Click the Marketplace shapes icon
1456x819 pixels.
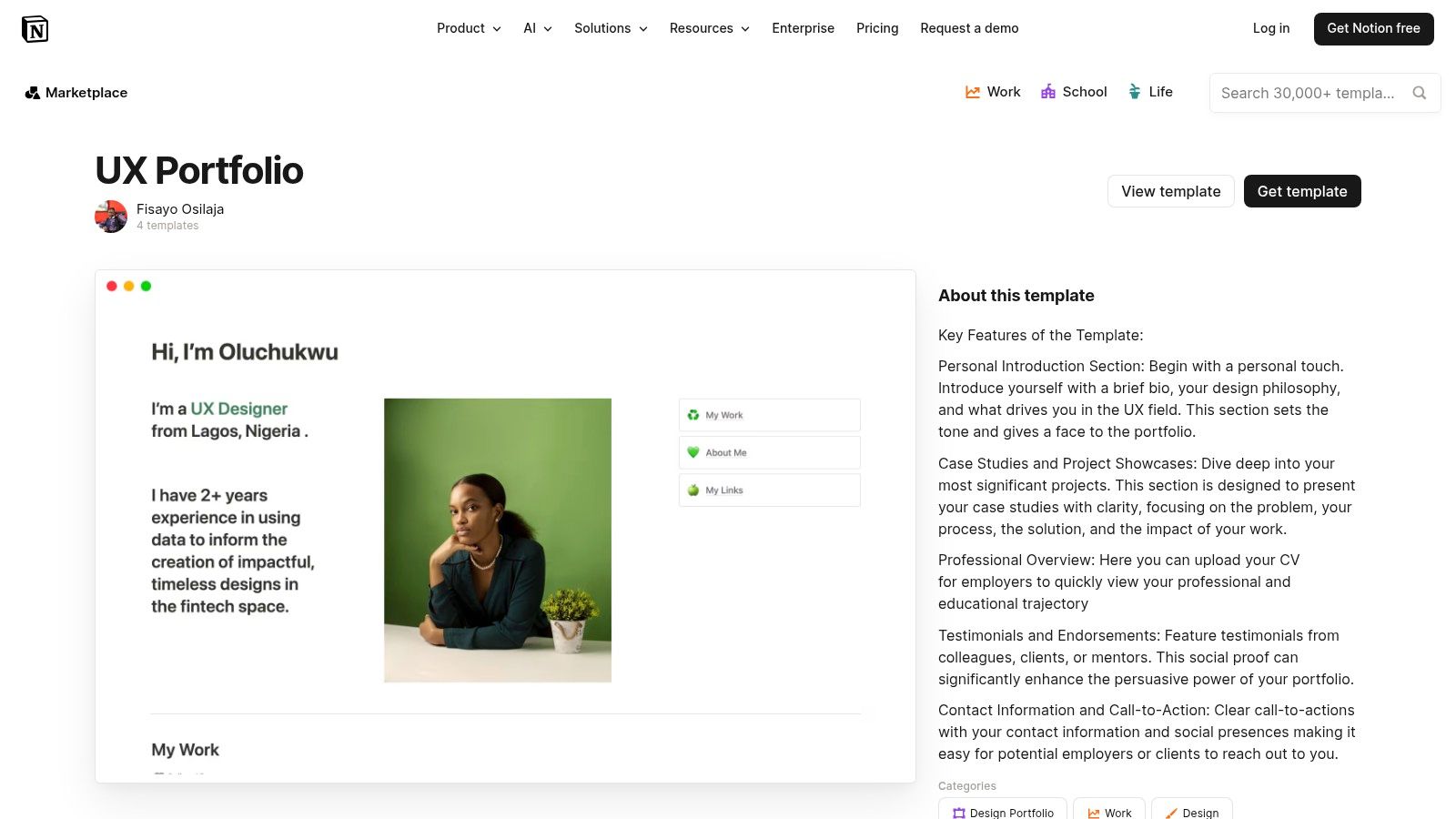[x=32, y=93]
